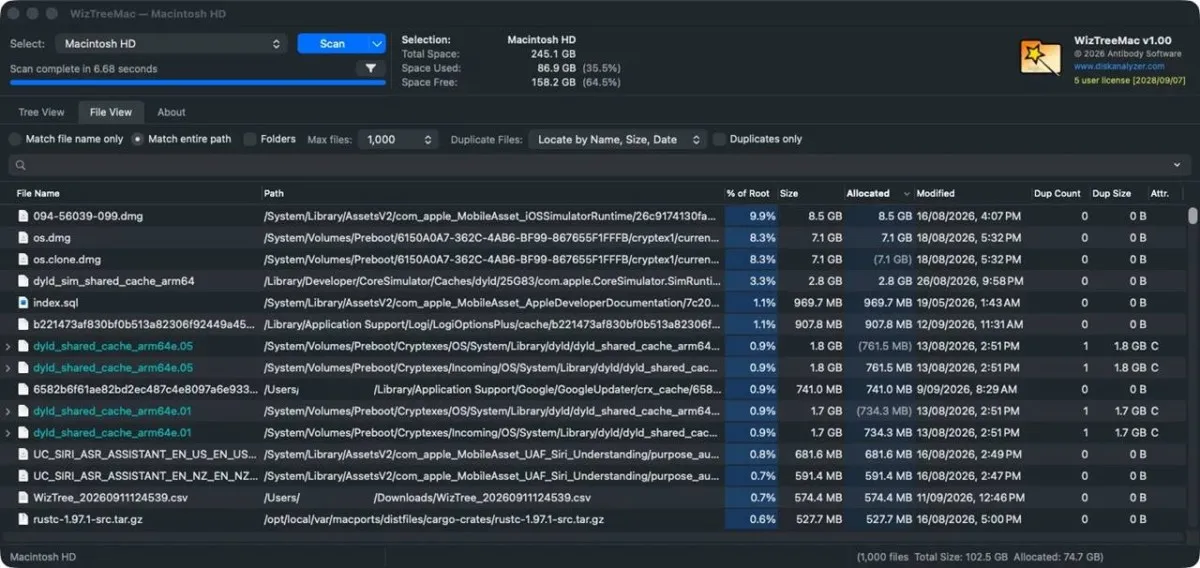Click the vertical scrollbar thumb

pyautogui.click(x=1192, y=216)
